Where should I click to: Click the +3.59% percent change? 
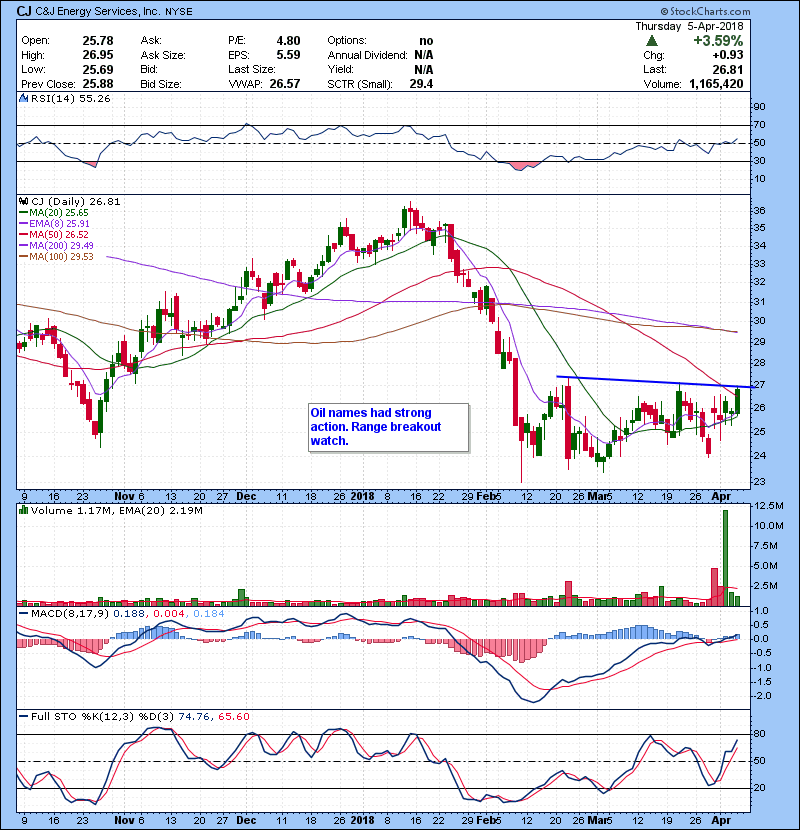718,41
